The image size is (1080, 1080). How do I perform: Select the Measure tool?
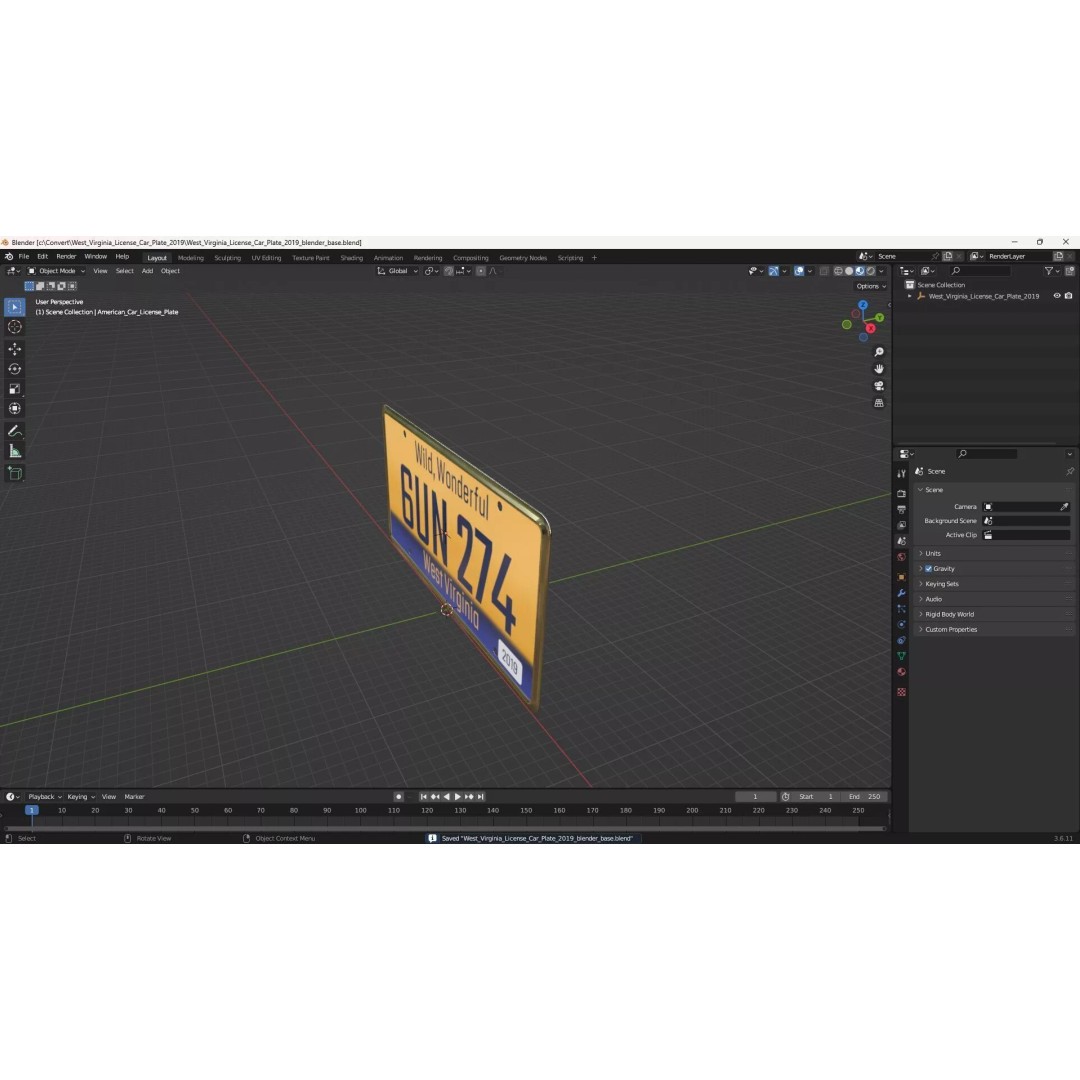14,451
